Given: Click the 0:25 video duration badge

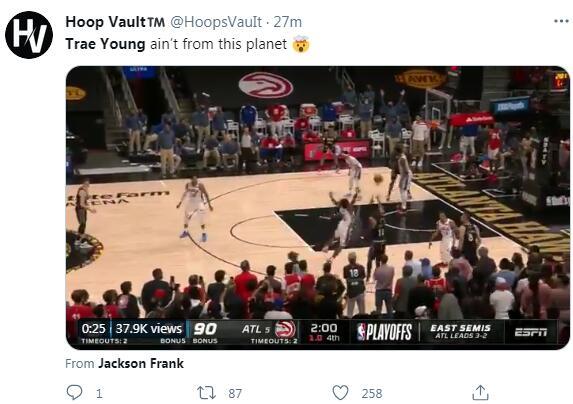Looking at the screenshot, I should point(94,329).
